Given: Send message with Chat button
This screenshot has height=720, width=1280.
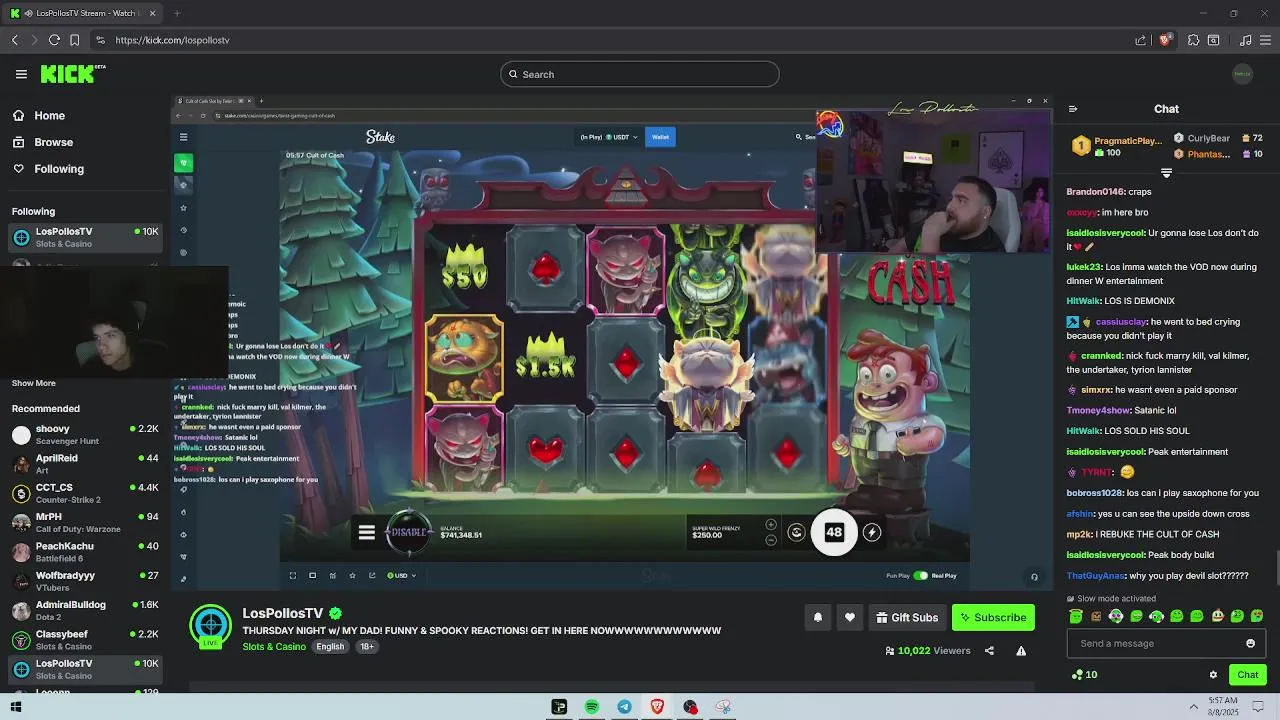Looking at the screenshot, I should coord(1247,675).
